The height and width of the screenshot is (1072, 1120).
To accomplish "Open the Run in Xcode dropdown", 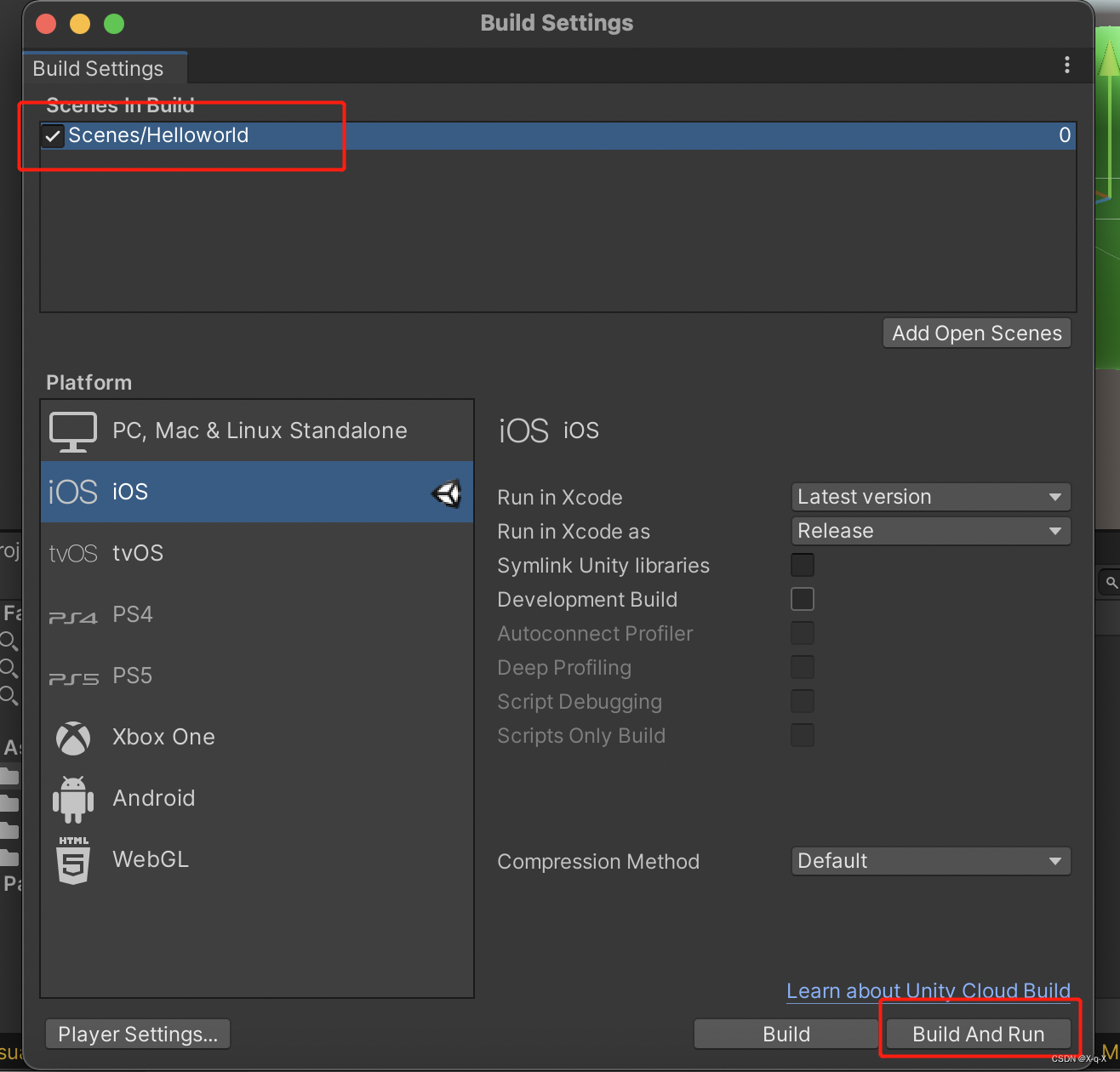I will click(x=931, y=497).
